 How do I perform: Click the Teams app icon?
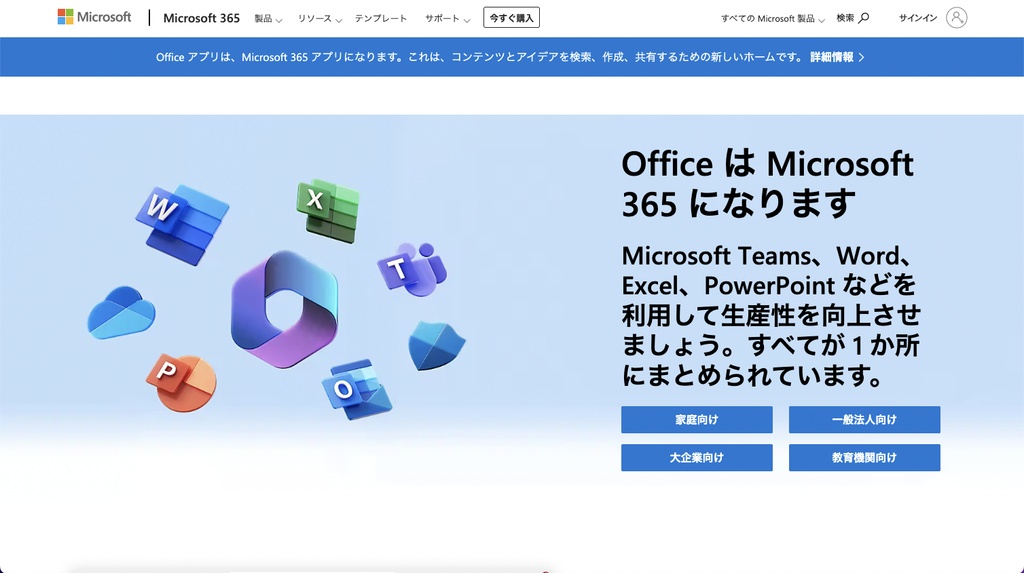tap(412, 269)
